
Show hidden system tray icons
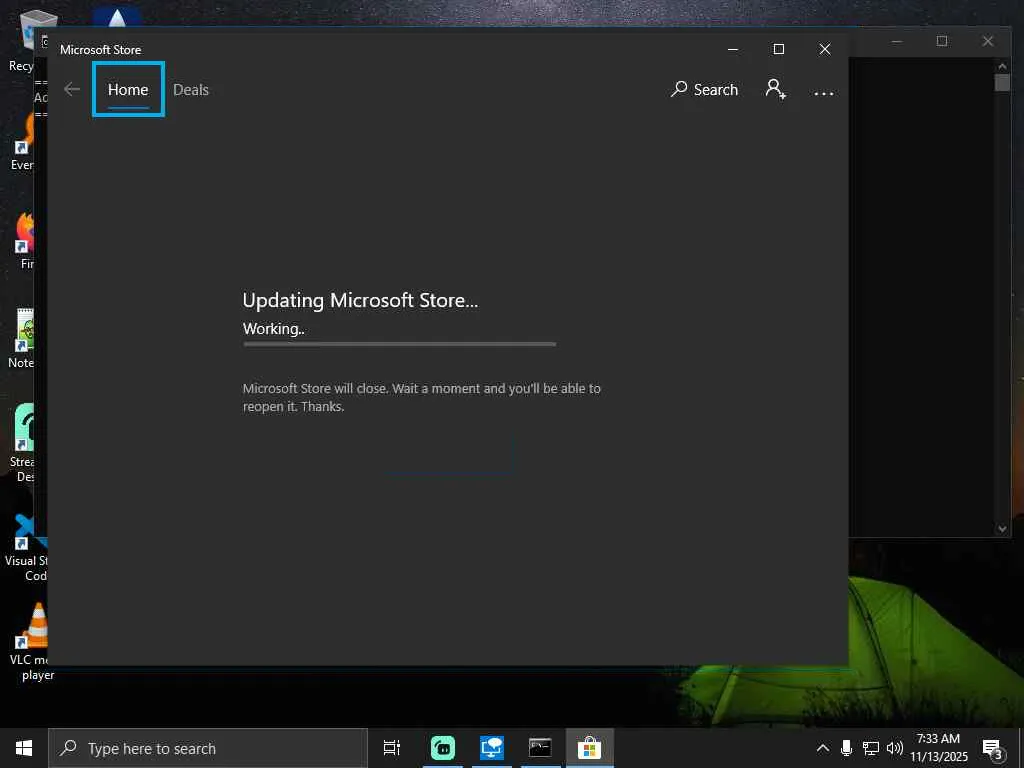point(823,748)
